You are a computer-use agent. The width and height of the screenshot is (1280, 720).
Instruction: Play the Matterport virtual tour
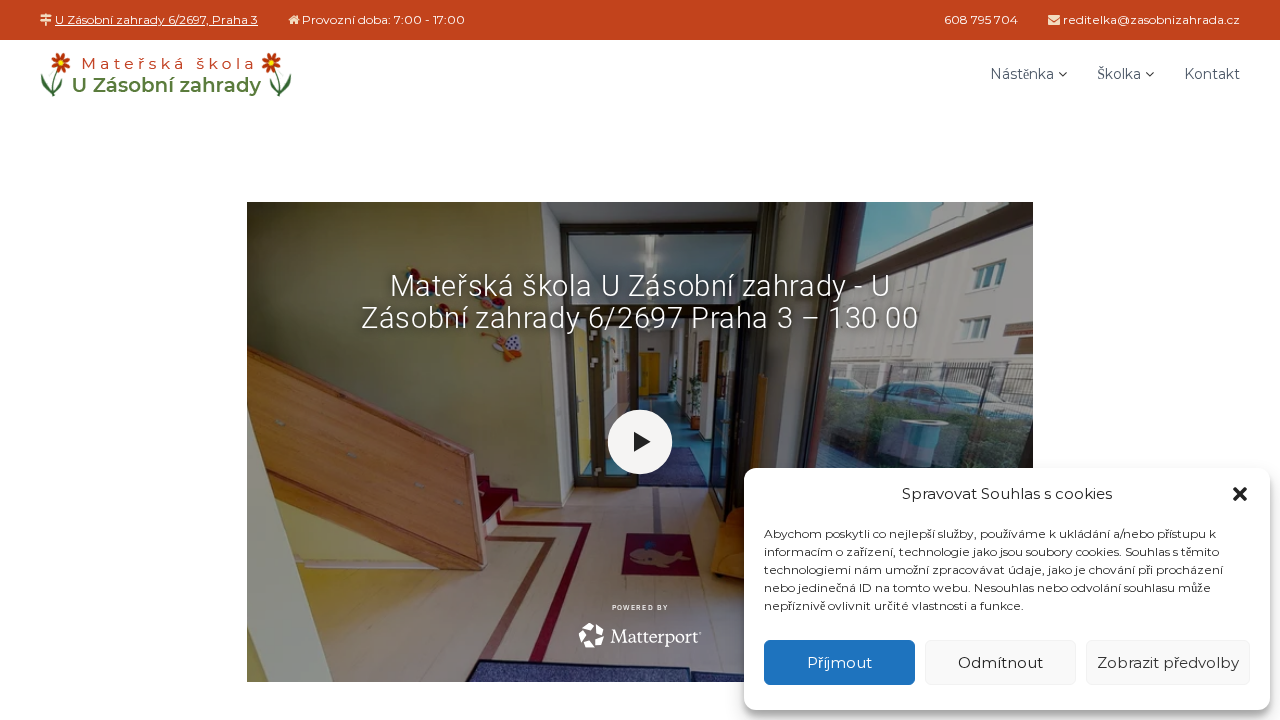point(640,442)
